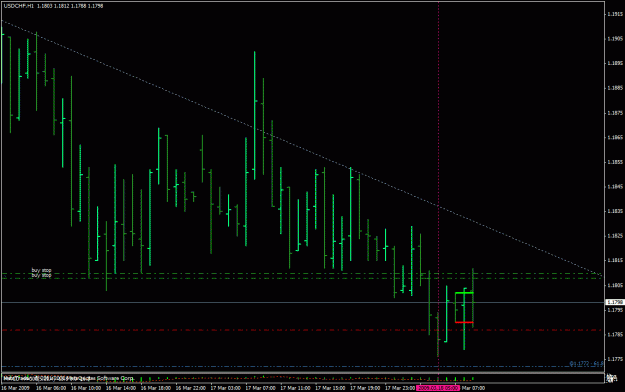Click price scale value 1.1915
This screenshot has width=625, height=392.
tap(615, 14)
